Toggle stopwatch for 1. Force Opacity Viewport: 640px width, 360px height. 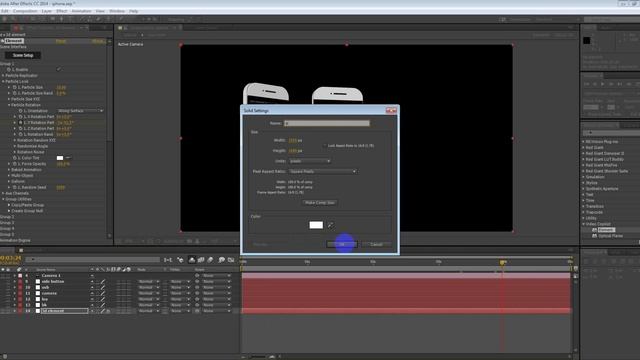coord(15,164)
